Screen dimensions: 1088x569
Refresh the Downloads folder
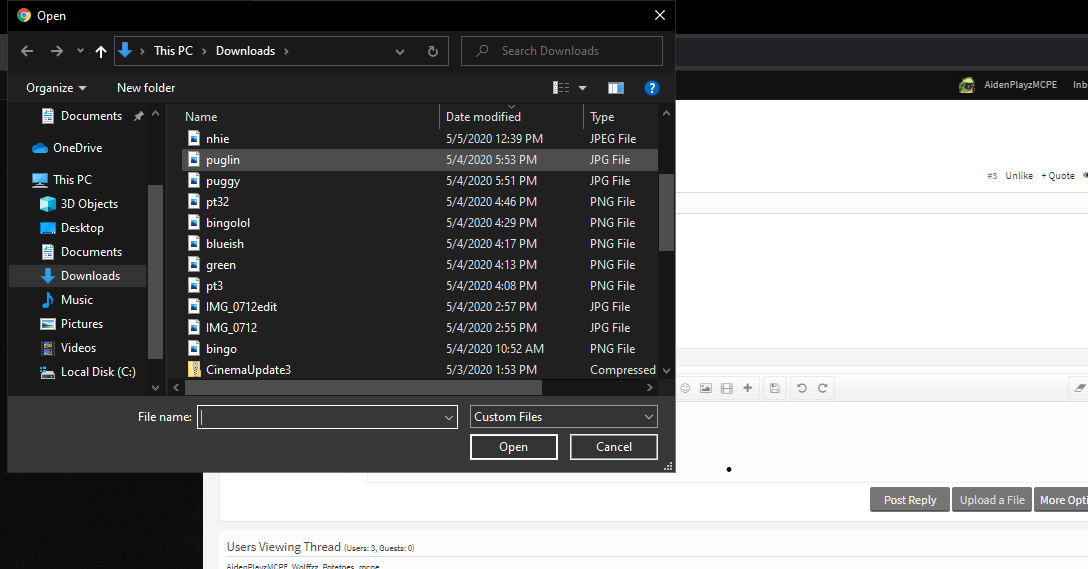coord(433,51)
